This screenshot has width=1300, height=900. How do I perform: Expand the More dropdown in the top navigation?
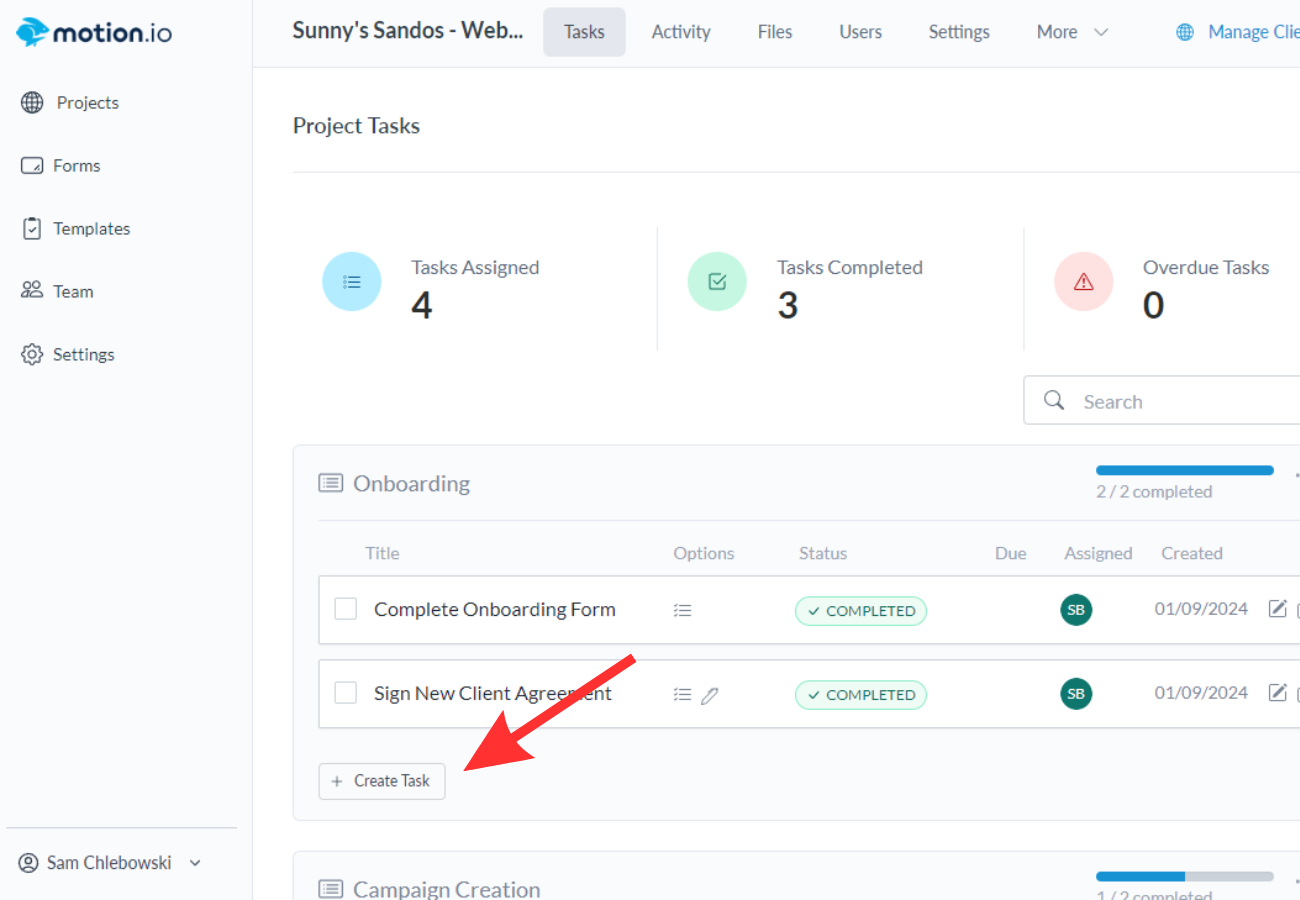coord(1072,32)
